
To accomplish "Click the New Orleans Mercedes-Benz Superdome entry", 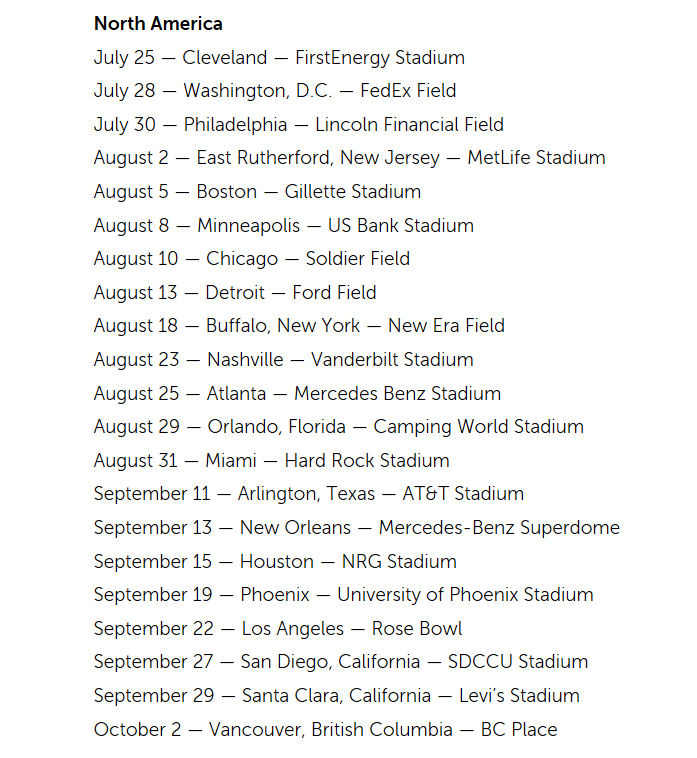I will [357, 528].
